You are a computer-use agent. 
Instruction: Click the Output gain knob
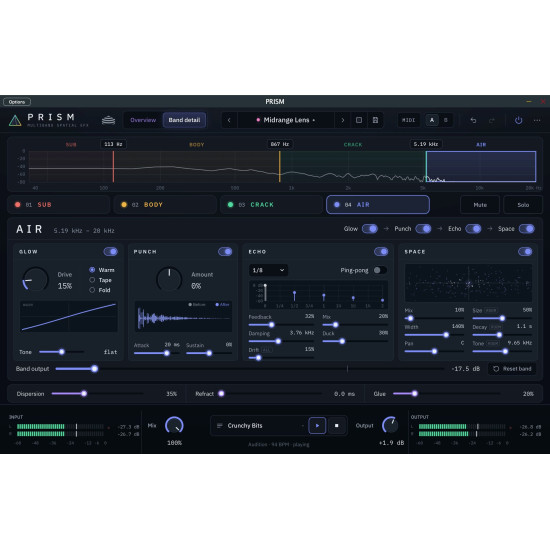[390, 425]
